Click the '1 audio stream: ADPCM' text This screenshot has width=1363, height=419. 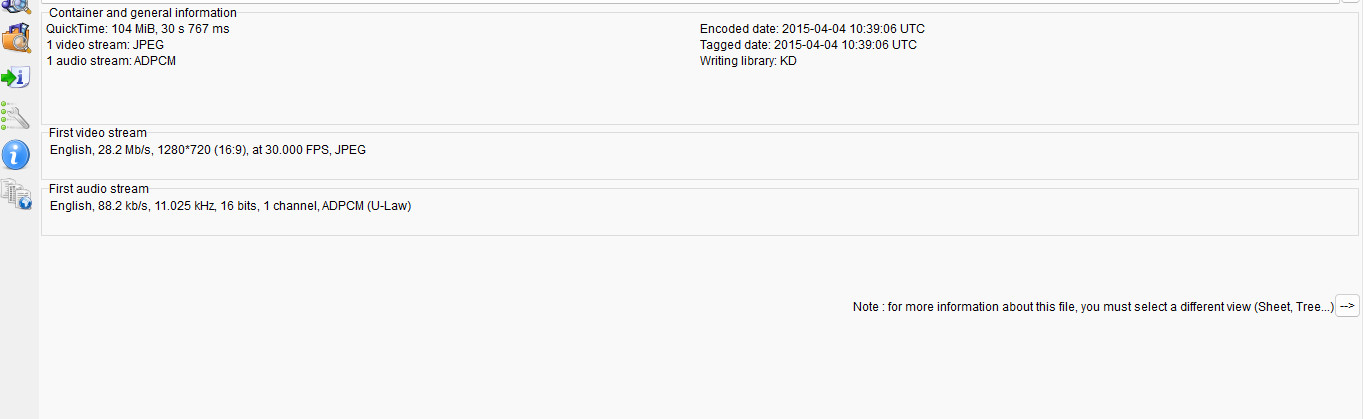point(112,61)
